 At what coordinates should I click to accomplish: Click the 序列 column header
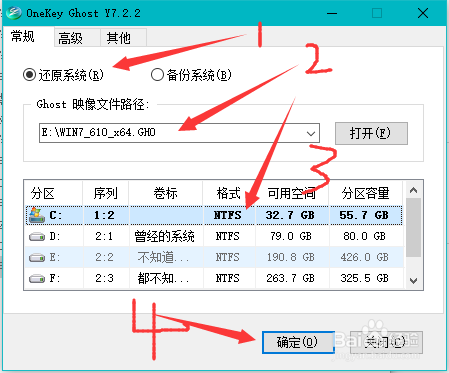(106, 193)
